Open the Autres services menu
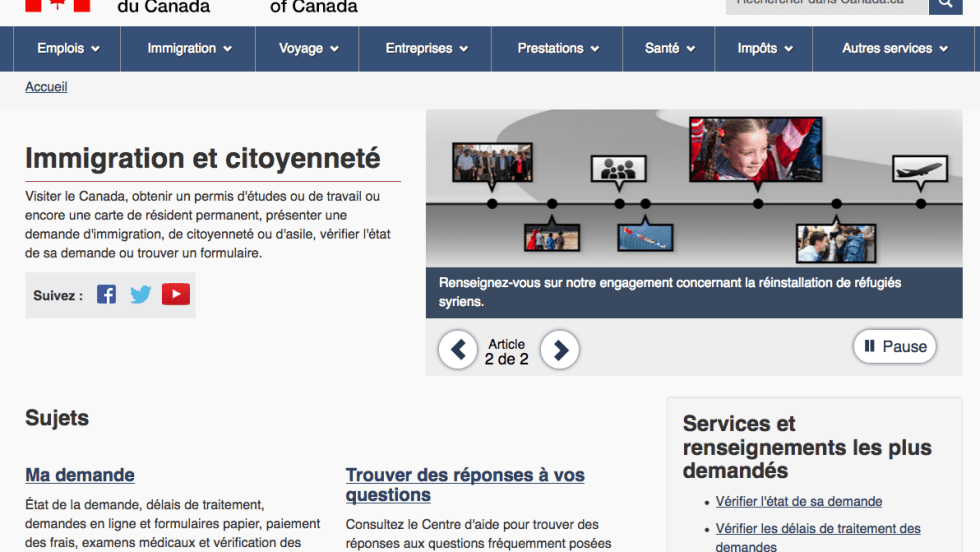The width and height of the screenshot is (980, 552). [895, 48]
